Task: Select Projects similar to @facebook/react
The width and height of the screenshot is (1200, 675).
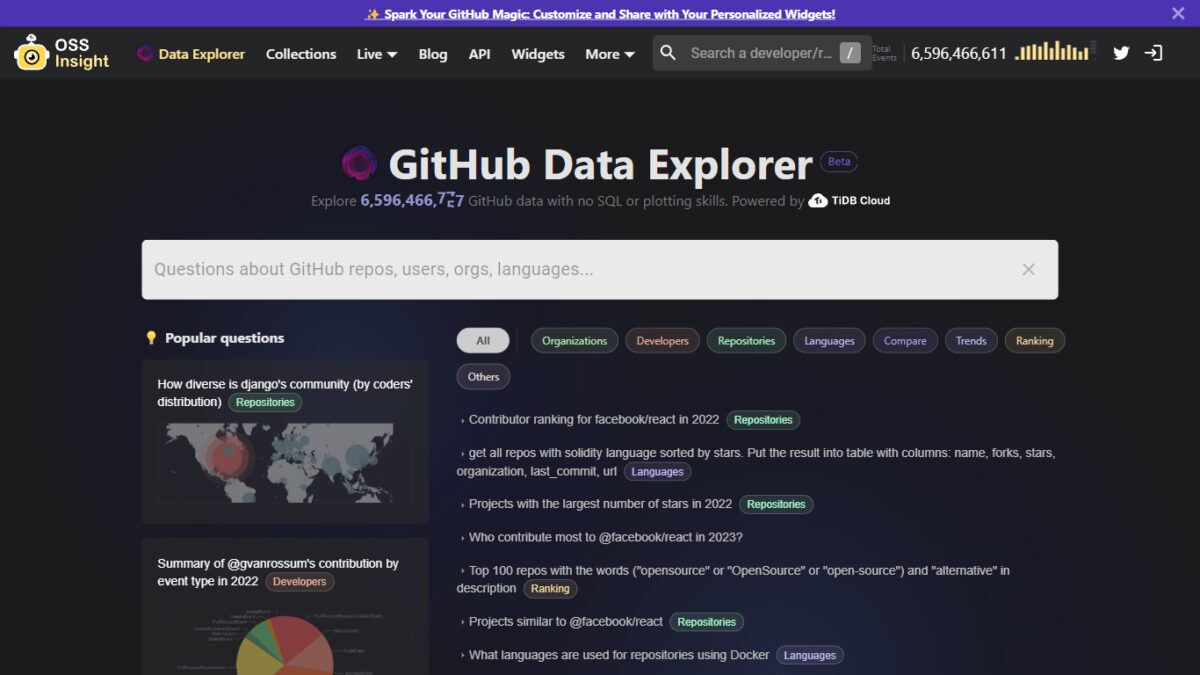Action: [x=566, y=622]
